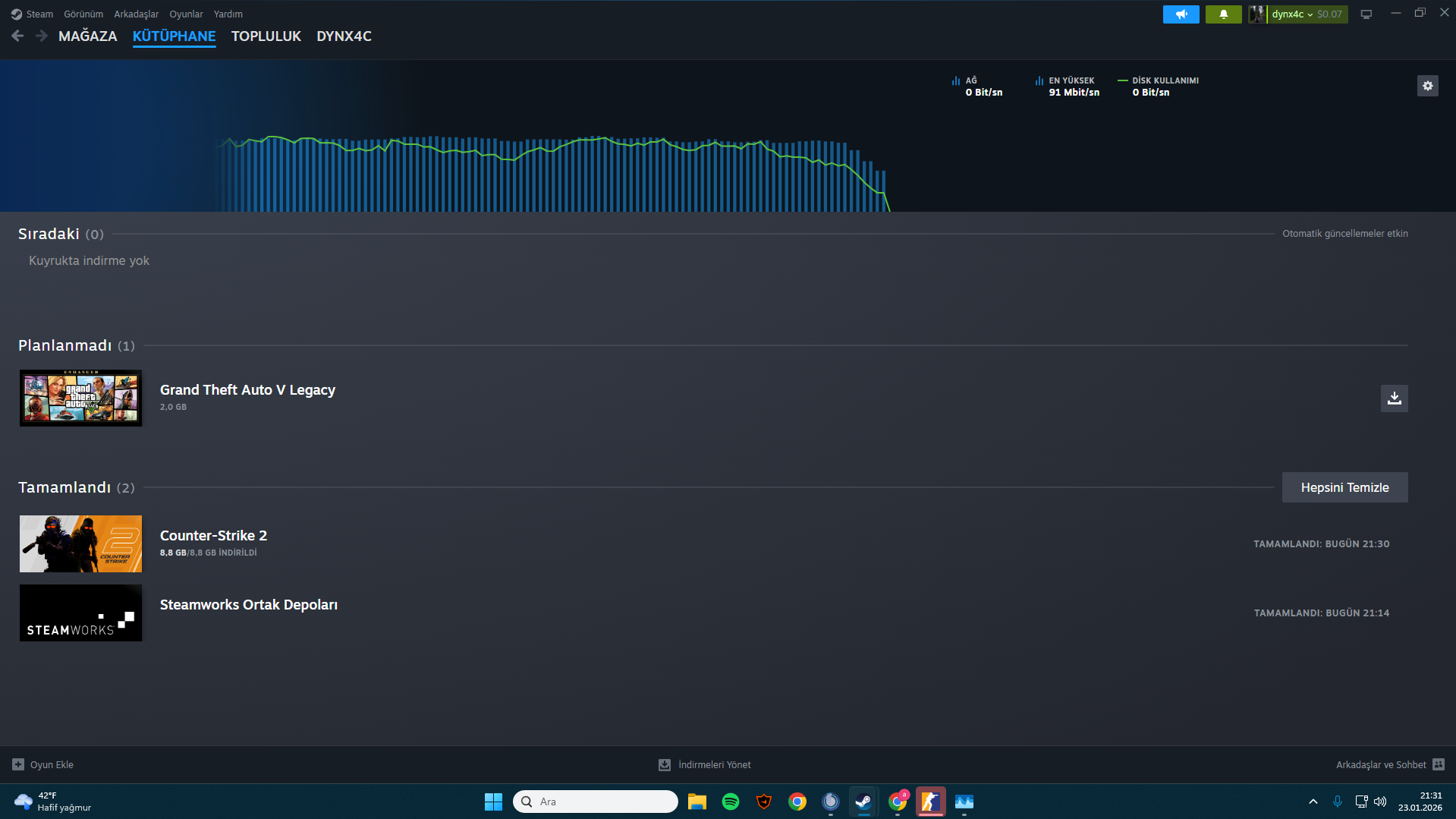This screenshot has width=1456, height=819.
Task: Open Arkadaşlar ve Sohbet
Action: tap(1381, 764)
